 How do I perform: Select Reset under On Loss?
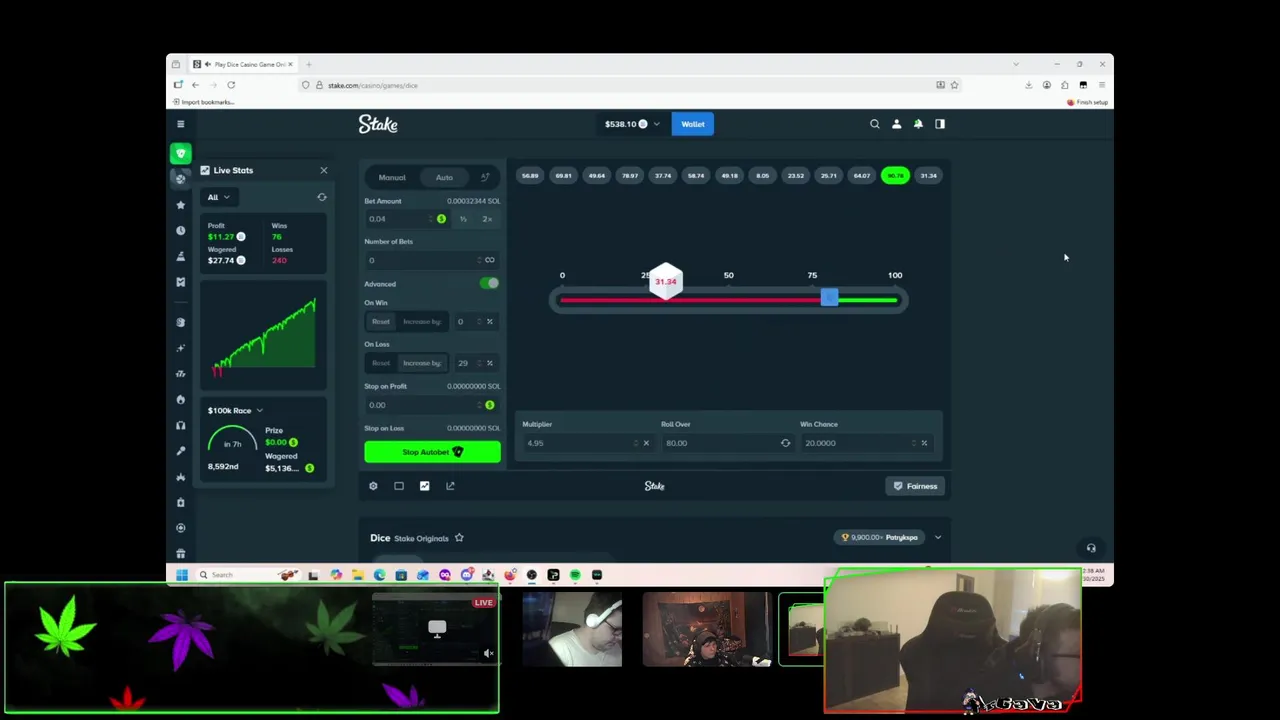coord(381,363)
